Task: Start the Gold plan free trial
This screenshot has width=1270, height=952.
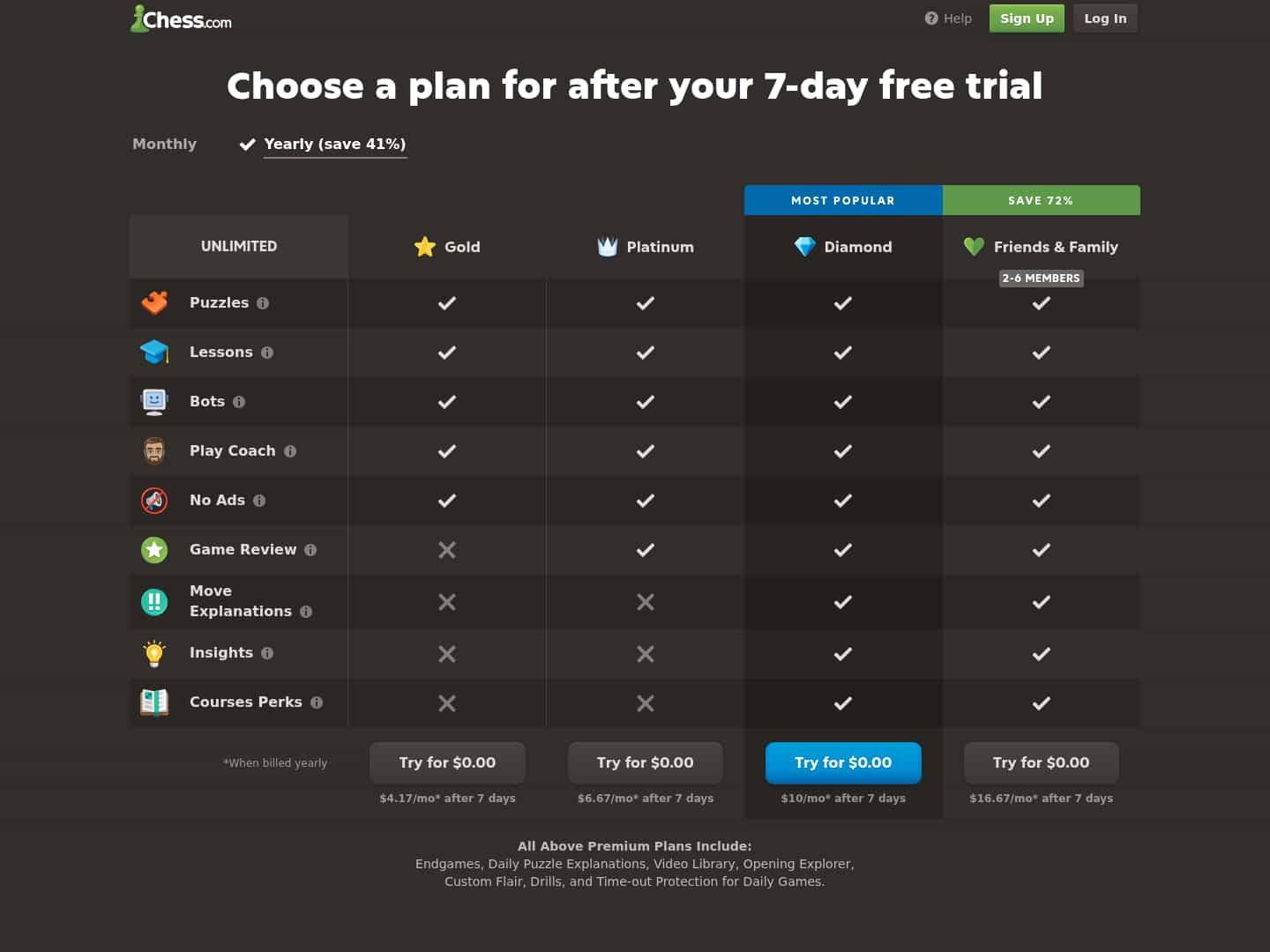Action: pyautogui.click(x=447, y=762)
